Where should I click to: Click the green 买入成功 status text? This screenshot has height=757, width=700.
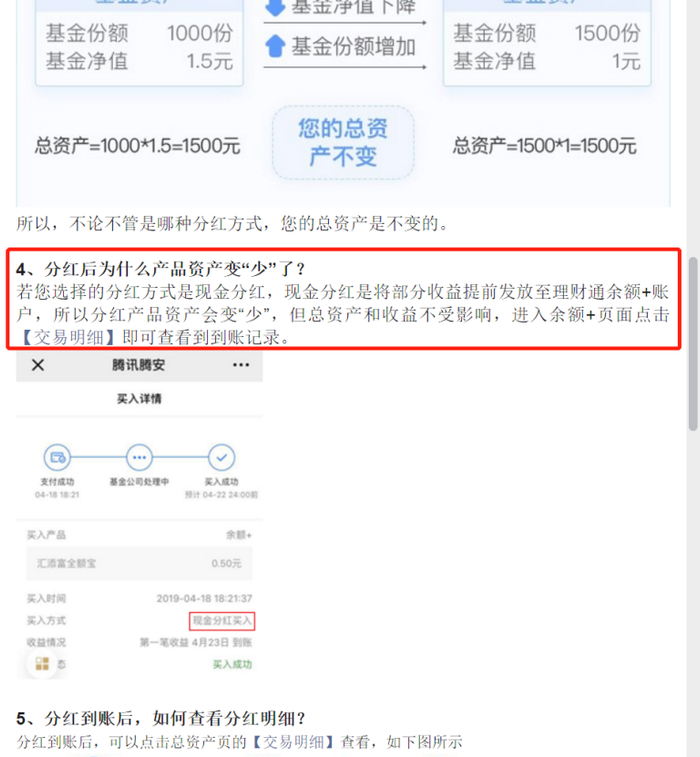pyautogui.click(x=233, y=664)
